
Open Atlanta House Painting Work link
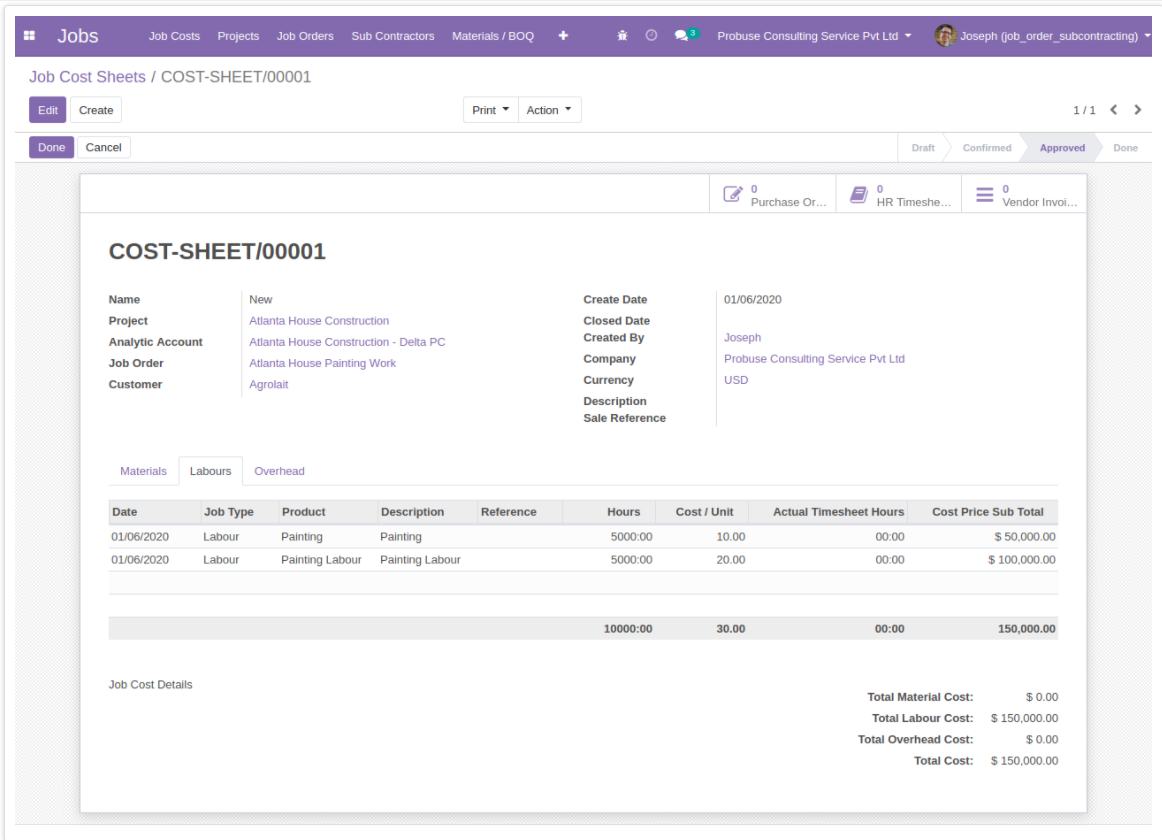tap(322, 363)
